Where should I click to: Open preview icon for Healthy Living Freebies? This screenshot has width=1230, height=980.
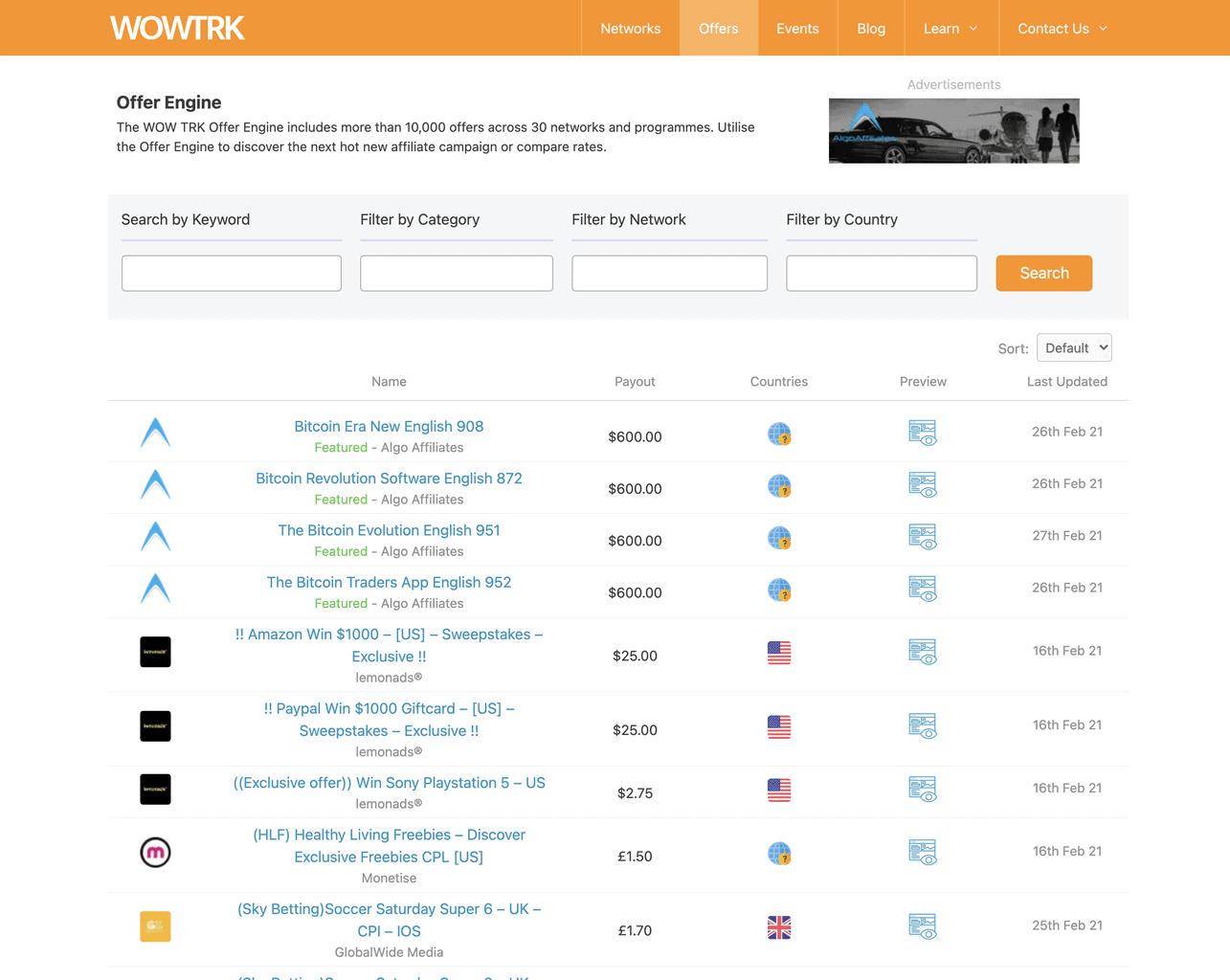click(922, 852)
